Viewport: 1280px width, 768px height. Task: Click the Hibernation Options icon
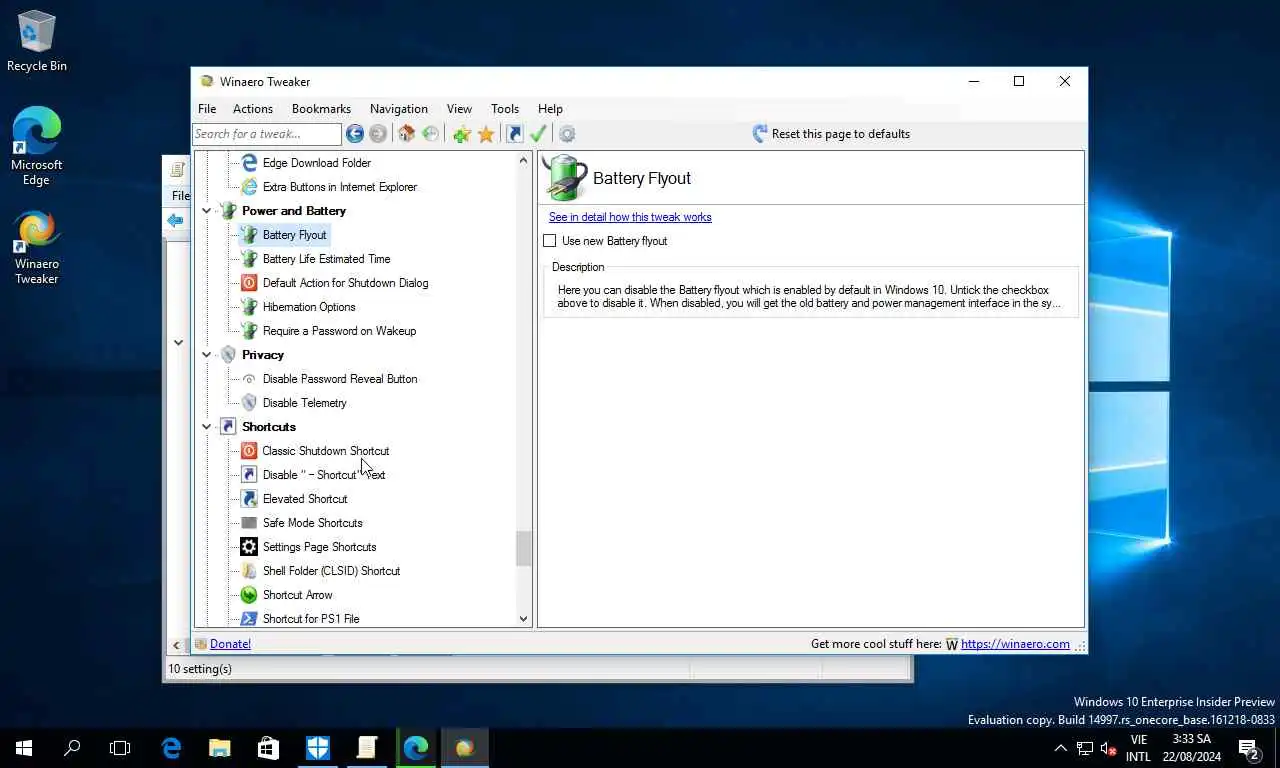coord(249,307)
